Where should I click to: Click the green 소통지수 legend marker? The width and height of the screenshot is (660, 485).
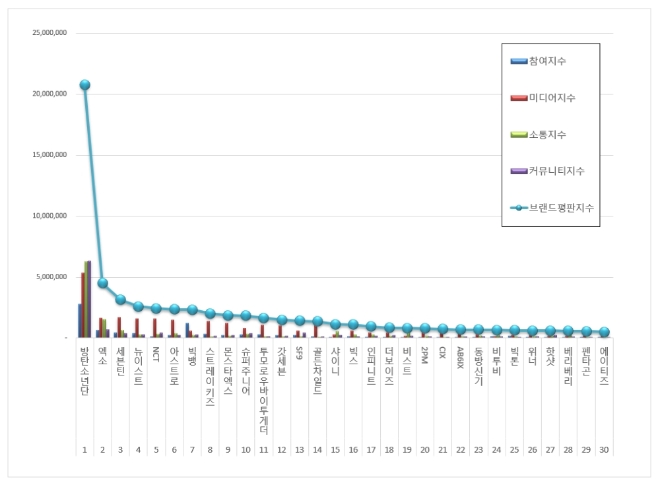coord(519,135)
